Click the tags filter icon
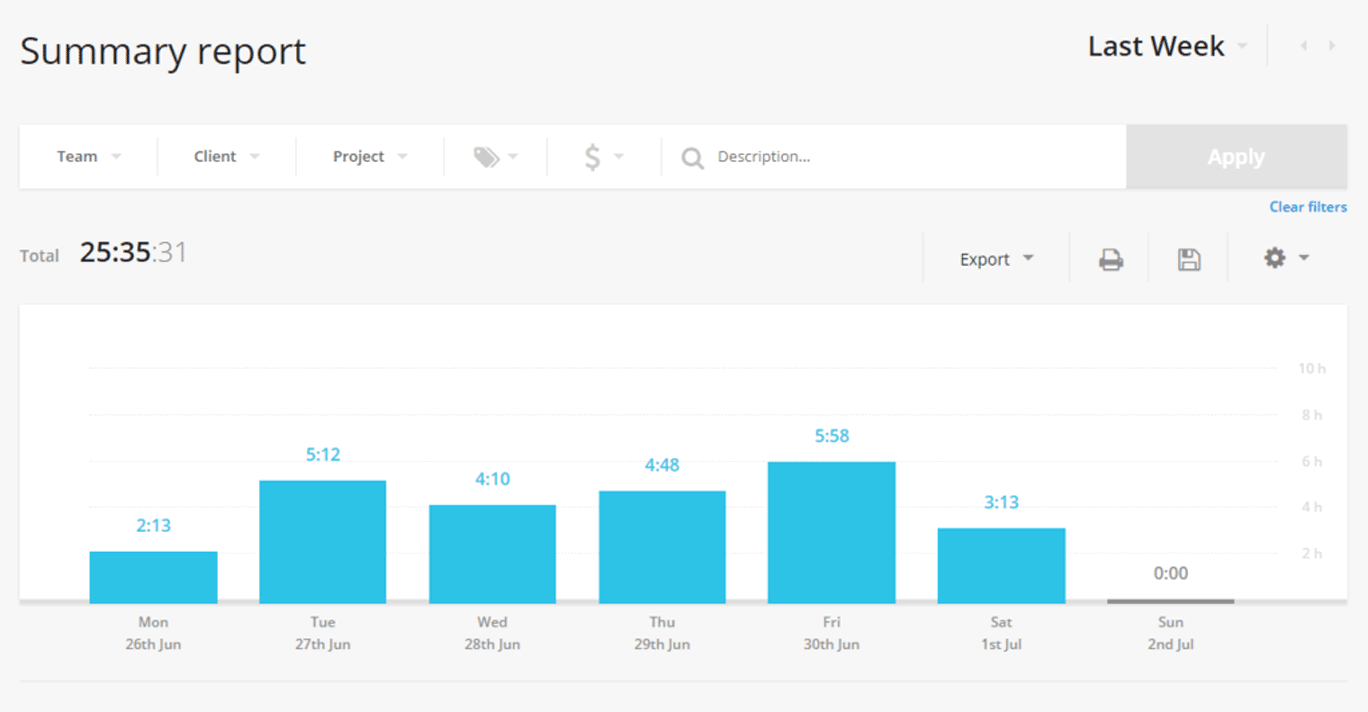 pos(487,156)
